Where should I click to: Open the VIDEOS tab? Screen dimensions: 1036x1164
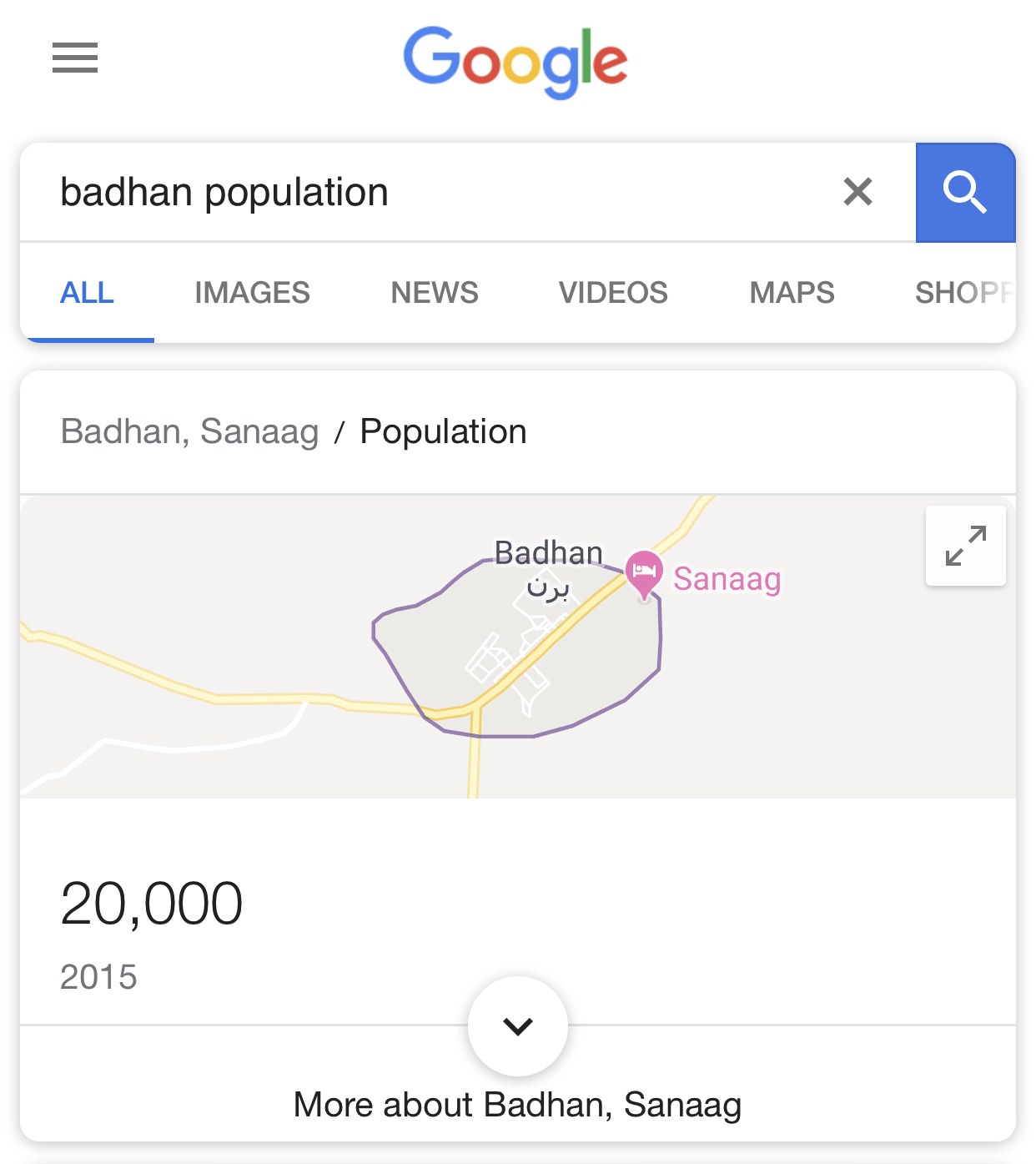tap(613, 293)
